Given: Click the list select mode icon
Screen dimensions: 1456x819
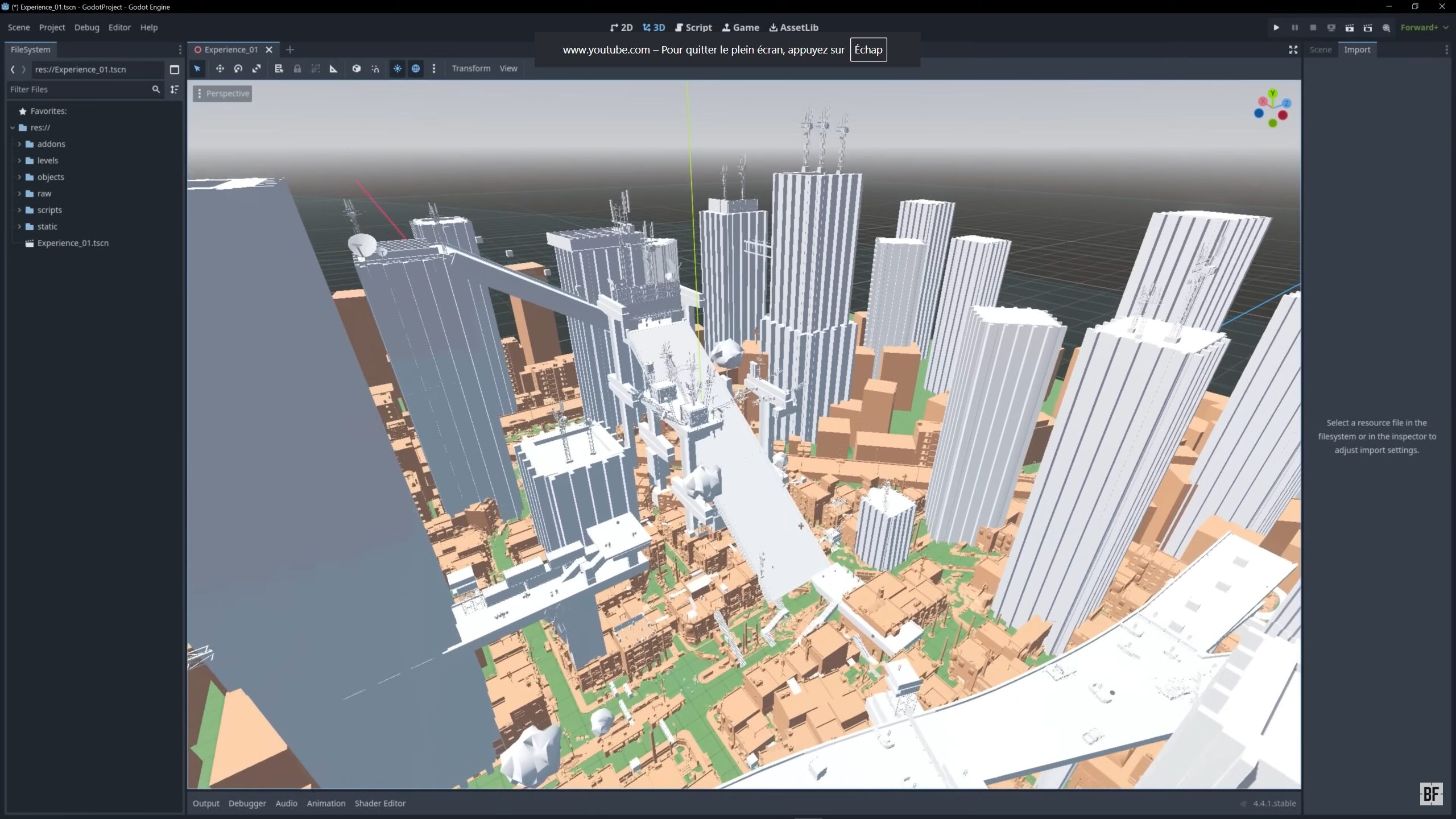Looking at the screenshot, I should [279, 68].
